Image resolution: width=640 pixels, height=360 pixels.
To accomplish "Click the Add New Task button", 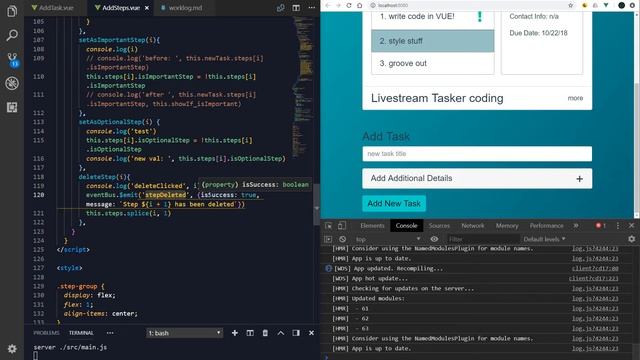I will coord(394,203).
